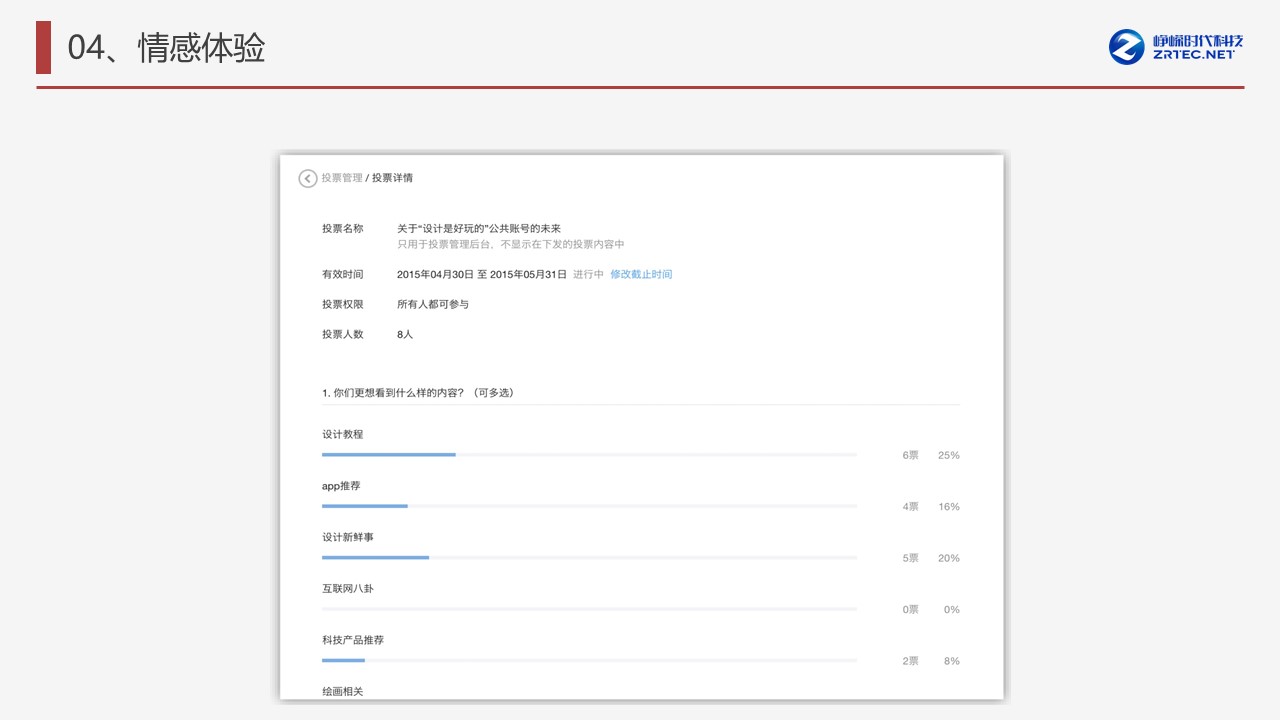Click the empty 互联网八卦 progress bar

589,609
